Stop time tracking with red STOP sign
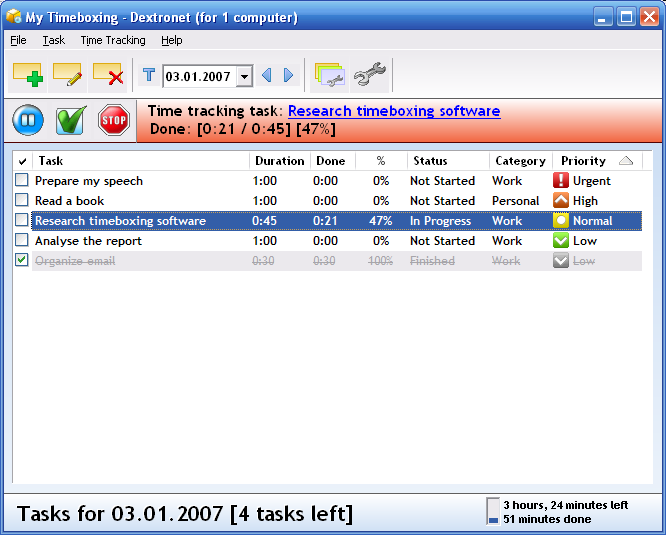The width and height of the screenshot is (666, 535). click(114, 120)
